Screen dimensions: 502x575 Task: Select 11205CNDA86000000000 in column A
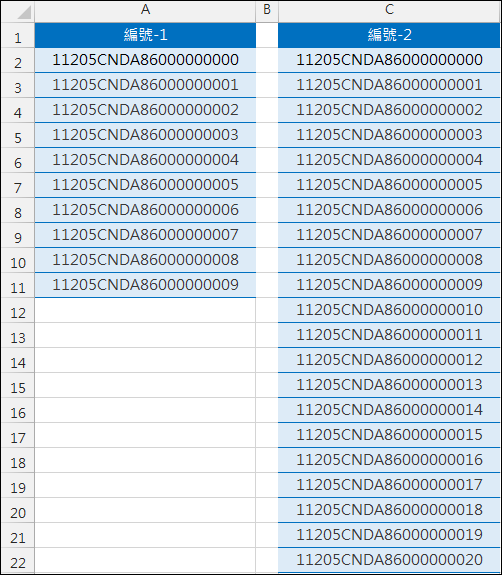coord(145,60)
